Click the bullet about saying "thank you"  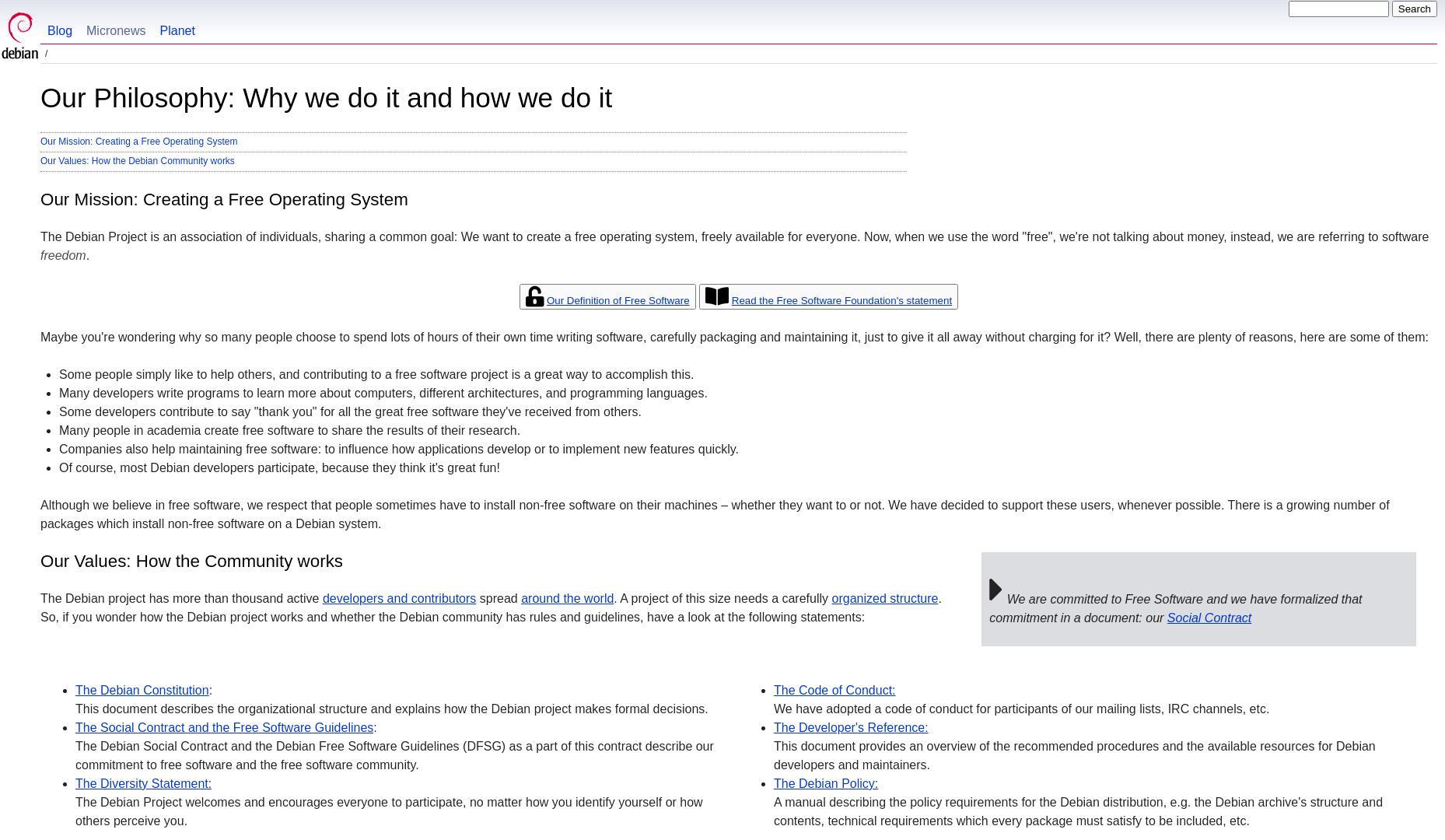click(350, 411)
